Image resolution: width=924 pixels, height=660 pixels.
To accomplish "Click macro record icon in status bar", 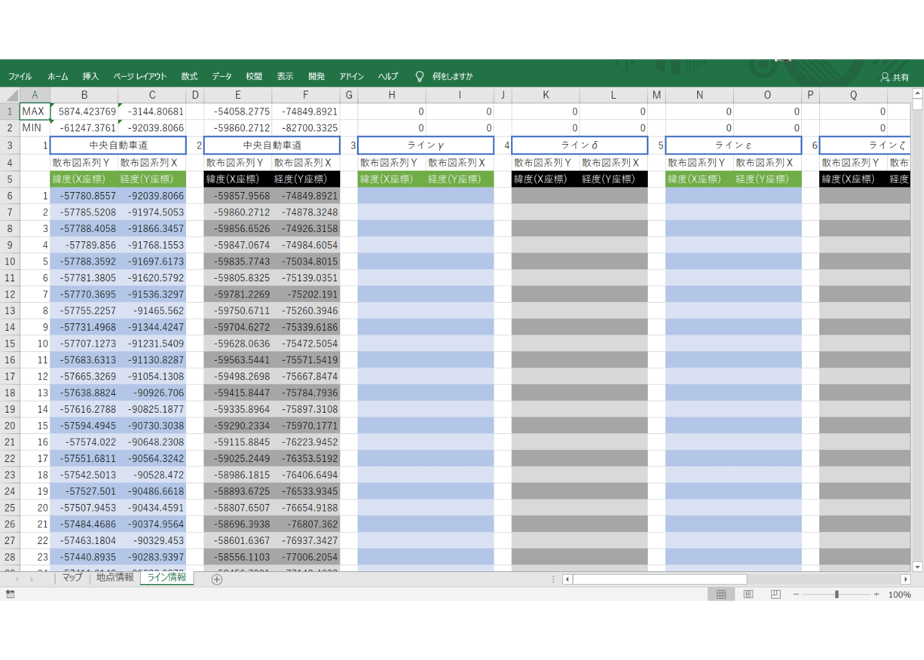I will pos(10,595).
